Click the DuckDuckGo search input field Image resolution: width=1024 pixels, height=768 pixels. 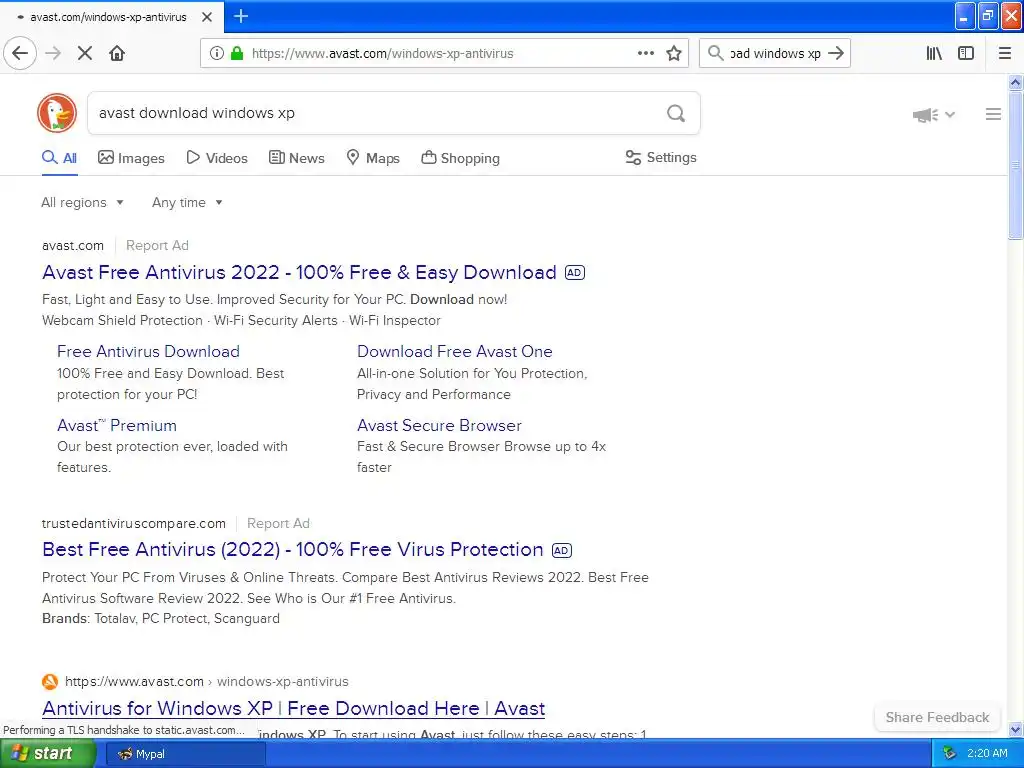point(379,114)
